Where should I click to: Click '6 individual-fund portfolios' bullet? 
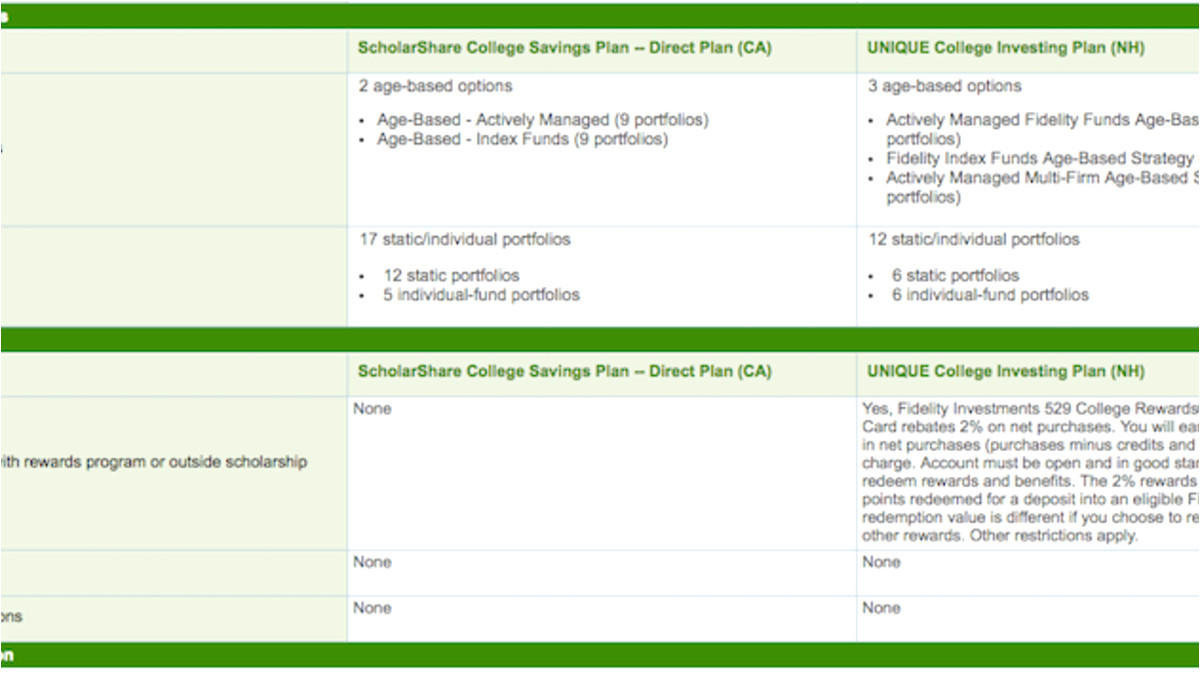tap(990, 295)
